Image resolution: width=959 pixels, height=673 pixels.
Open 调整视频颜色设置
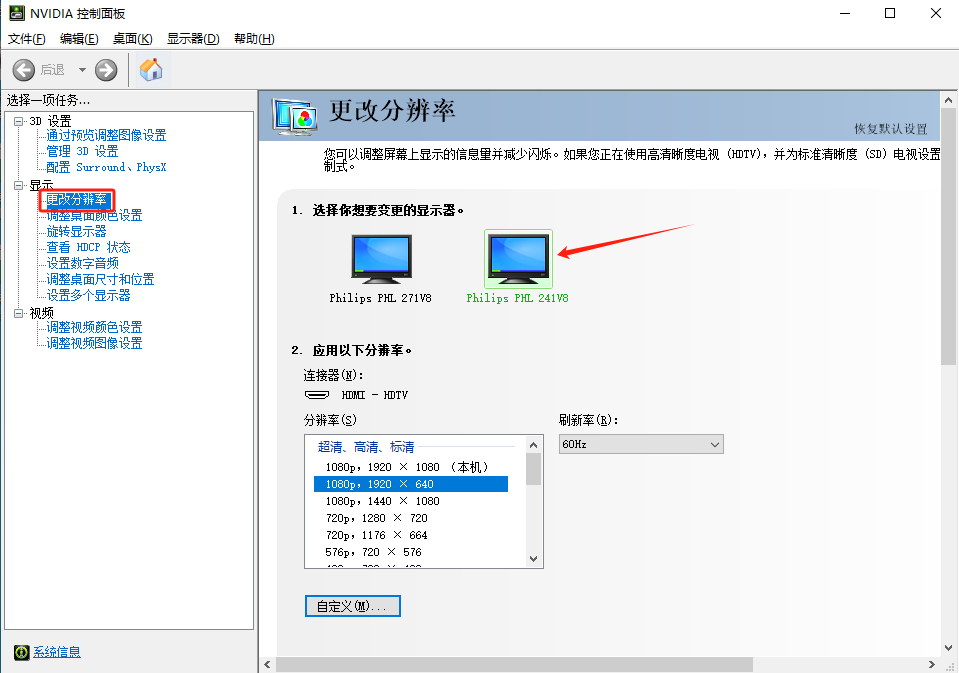(x=94, y=327)
